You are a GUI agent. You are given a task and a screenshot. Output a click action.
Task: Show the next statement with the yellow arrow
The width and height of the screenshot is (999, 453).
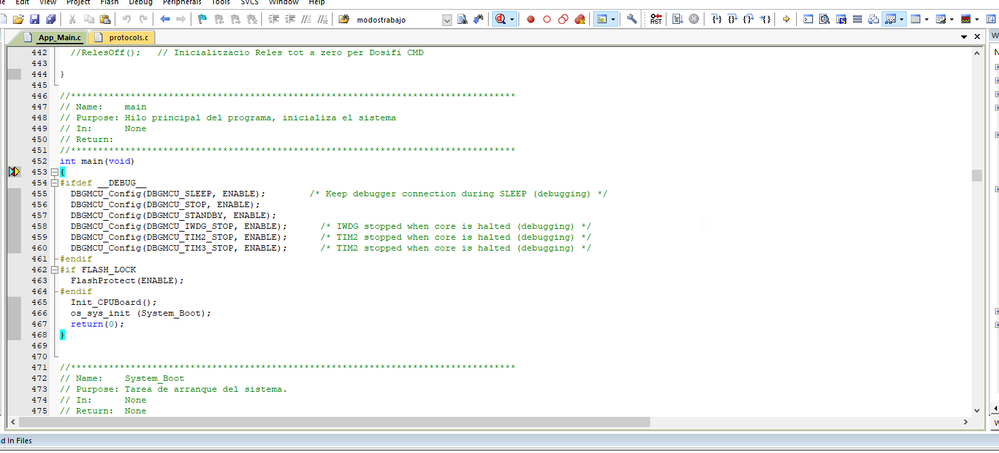click(x=786, y=19)
